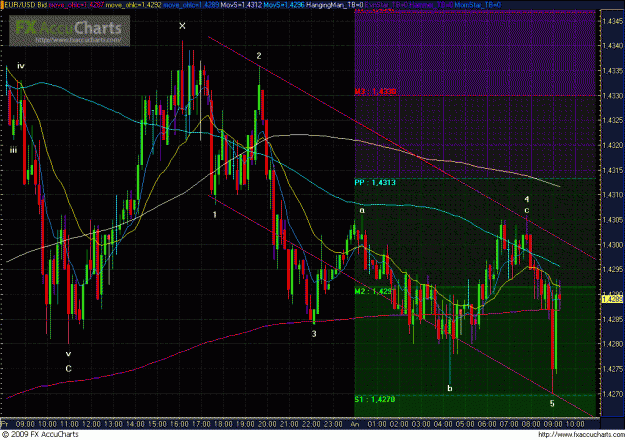Click the highlighted current price tag 1.4289

point(612,299)
